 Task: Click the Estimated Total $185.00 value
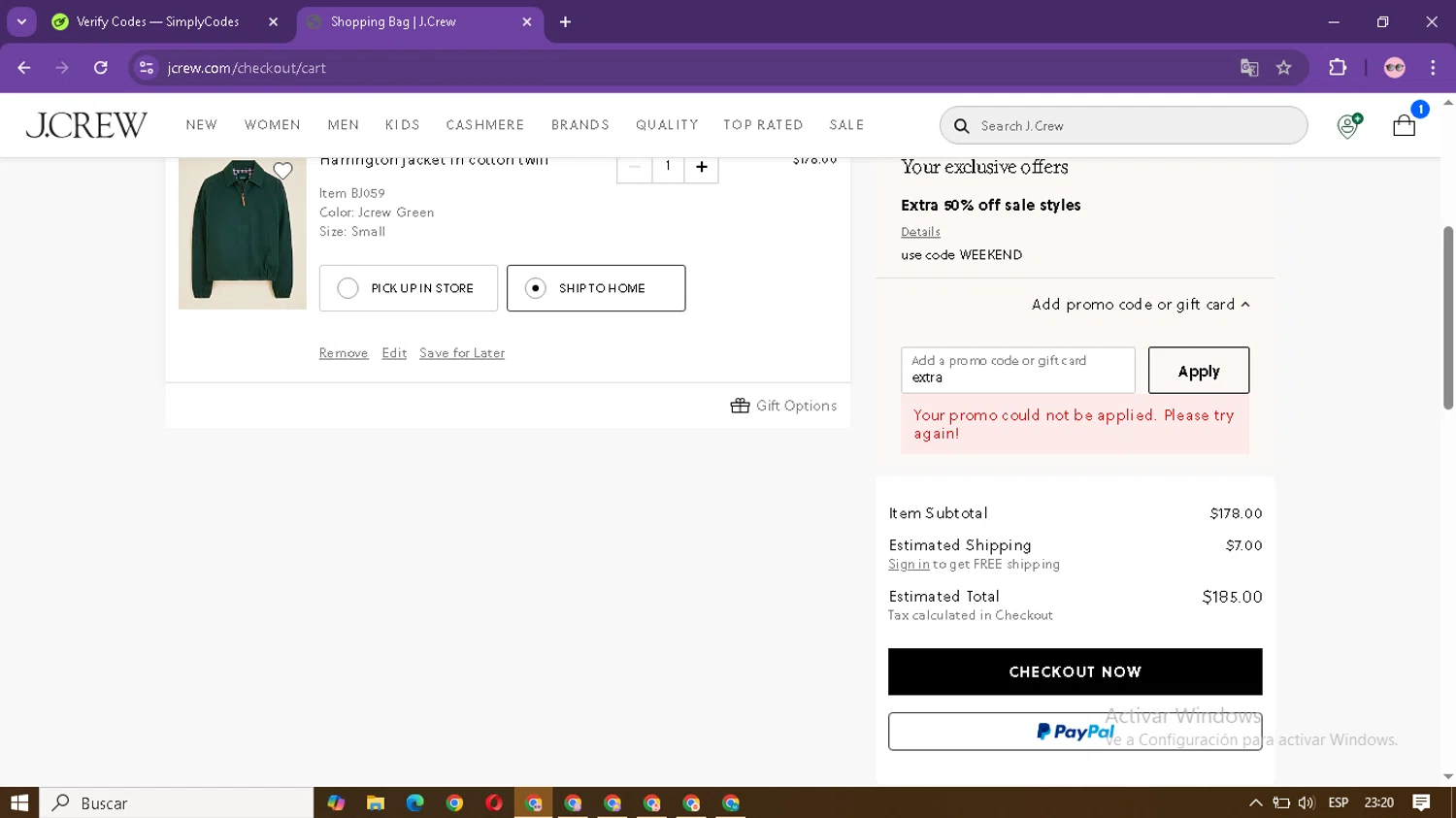click(1232, 597)
